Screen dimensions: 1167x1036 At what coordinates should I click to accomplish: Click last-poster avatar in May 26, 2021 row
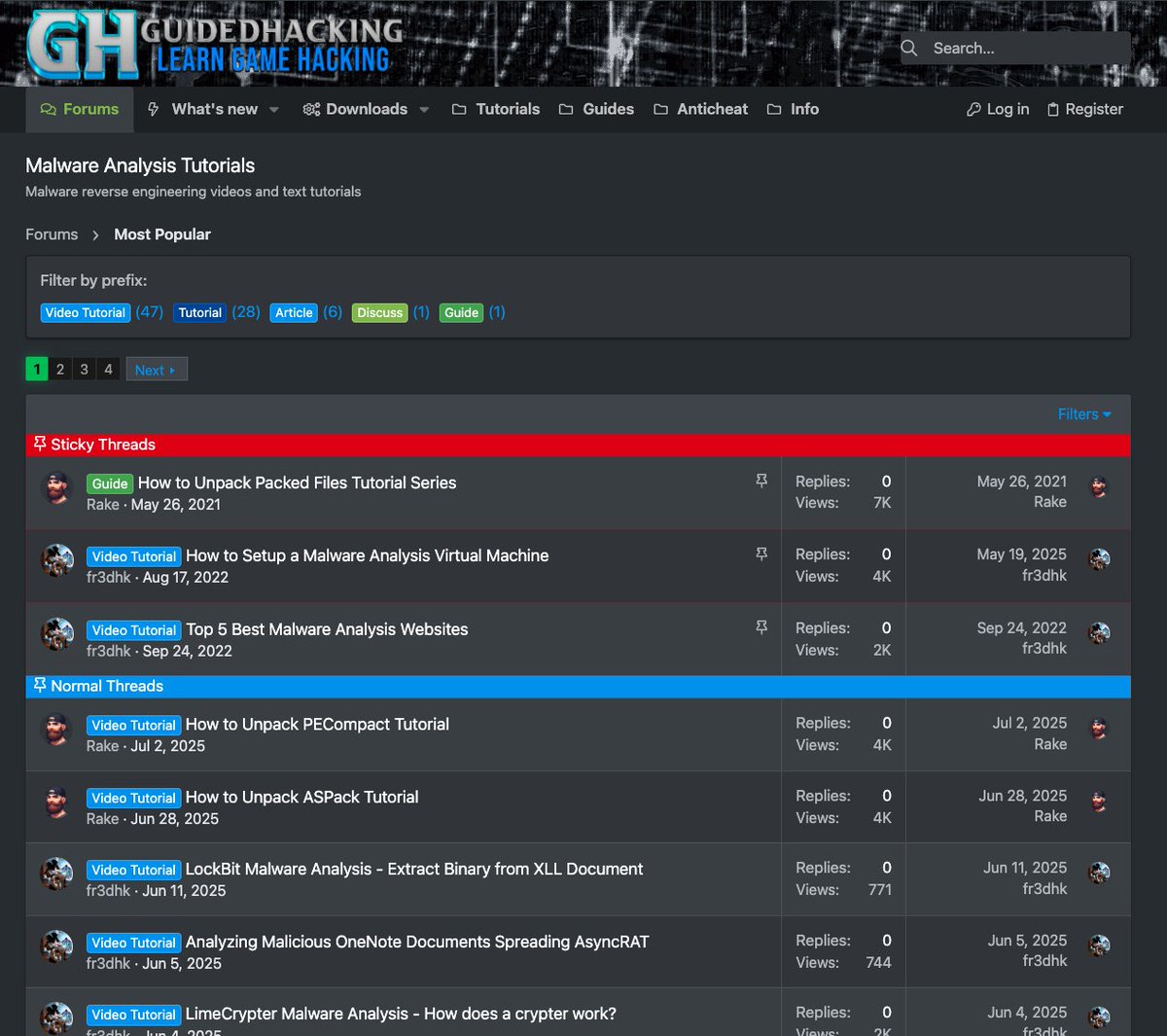[1099, 487]
